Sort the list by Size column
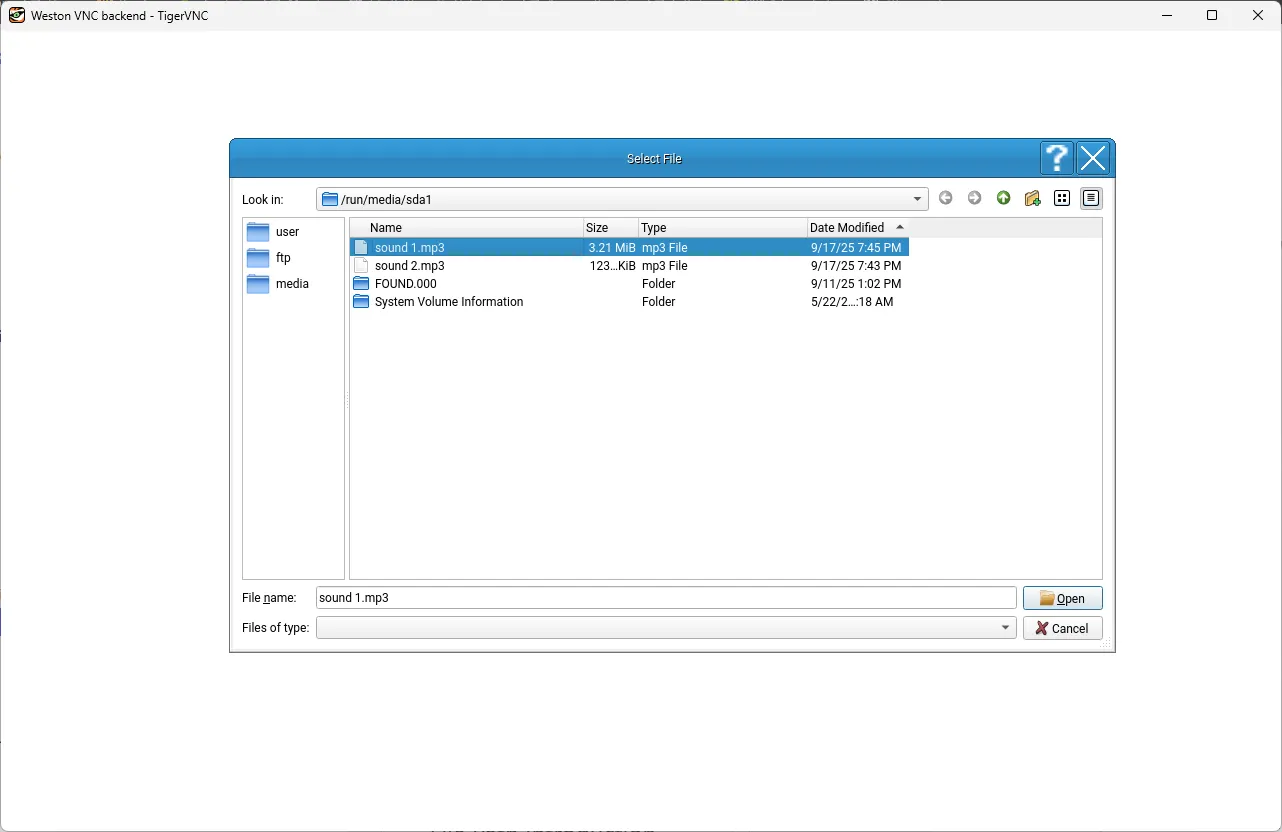Image resolution: width=1282 pixels, height=832 pixels. coord(597,228)
